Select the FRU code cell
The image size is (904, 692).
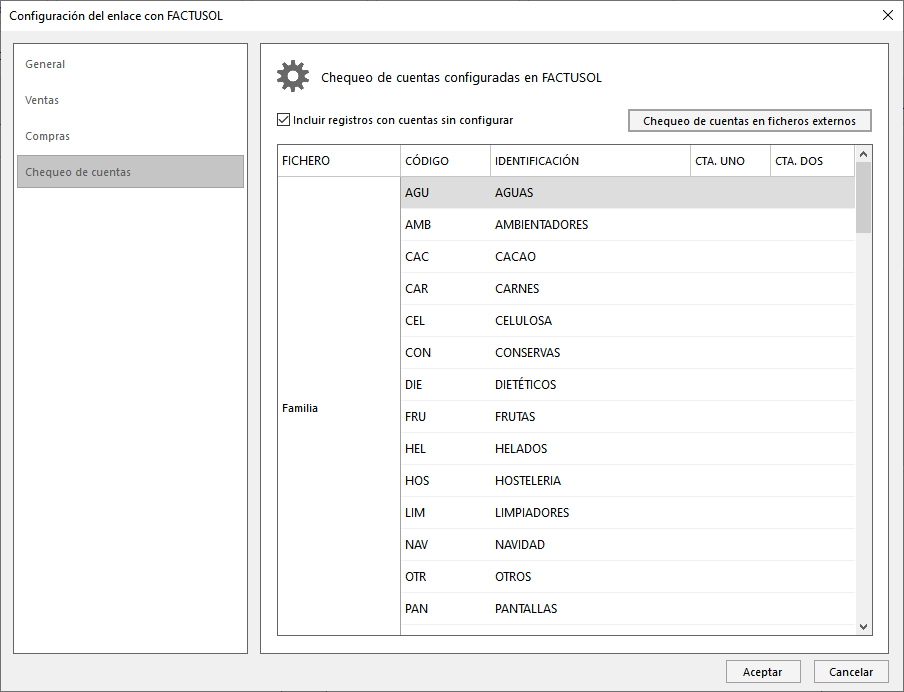click(x=445, y=417)
